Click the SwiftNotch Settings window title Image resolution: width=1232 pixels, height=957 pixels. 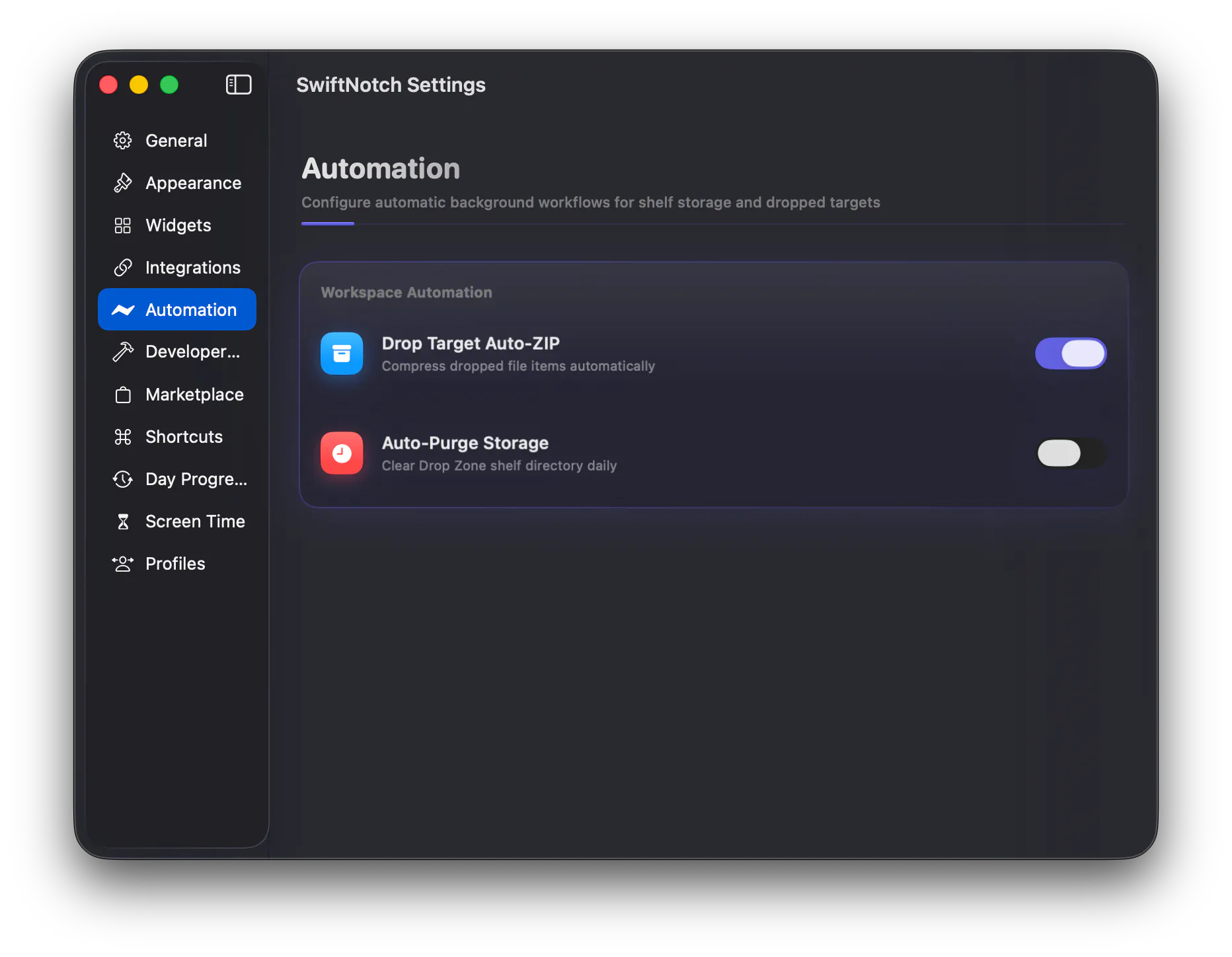(x=391, y=85)
